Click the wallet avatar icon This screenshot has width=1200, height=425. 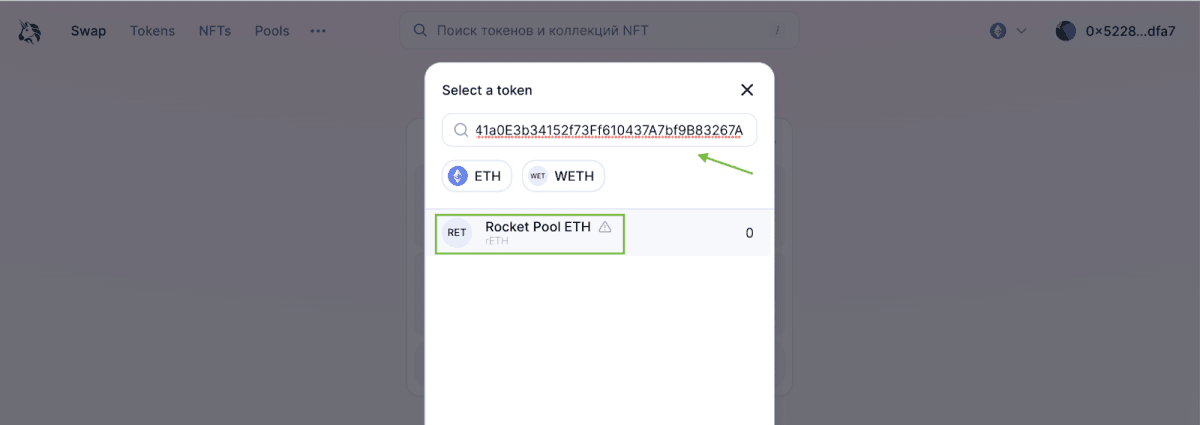pos(1066,31)
